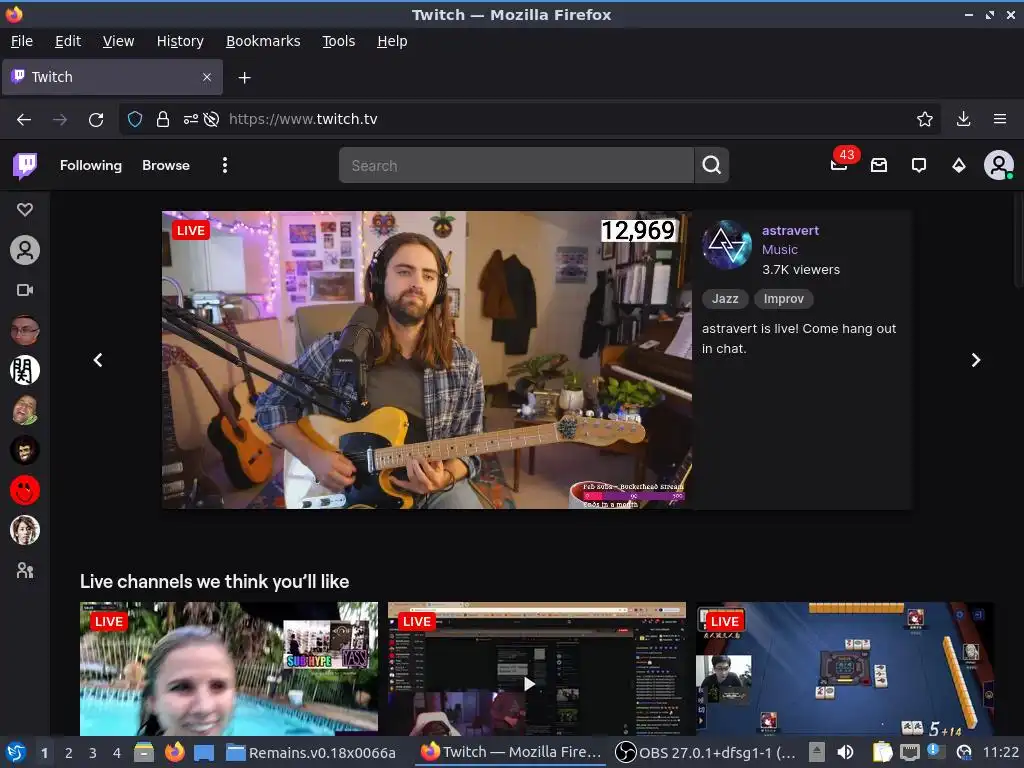The height and width of the screenshot is (768, 1024).
Task: Click the volume speaker tray icon
Action: (845, 752)
